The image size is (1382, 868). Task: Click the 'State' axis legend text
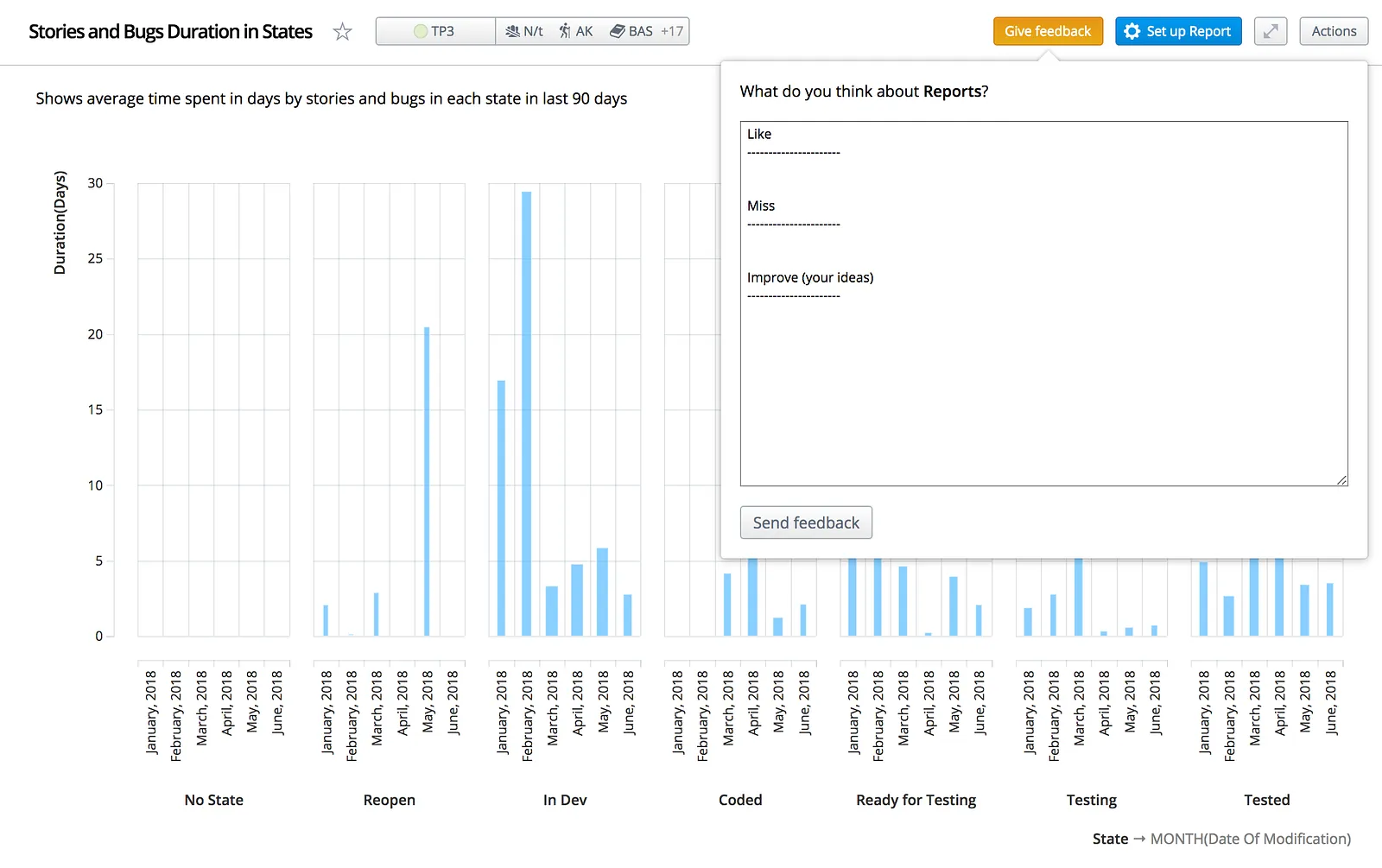pyautogui.click(x=1110, y=839)
